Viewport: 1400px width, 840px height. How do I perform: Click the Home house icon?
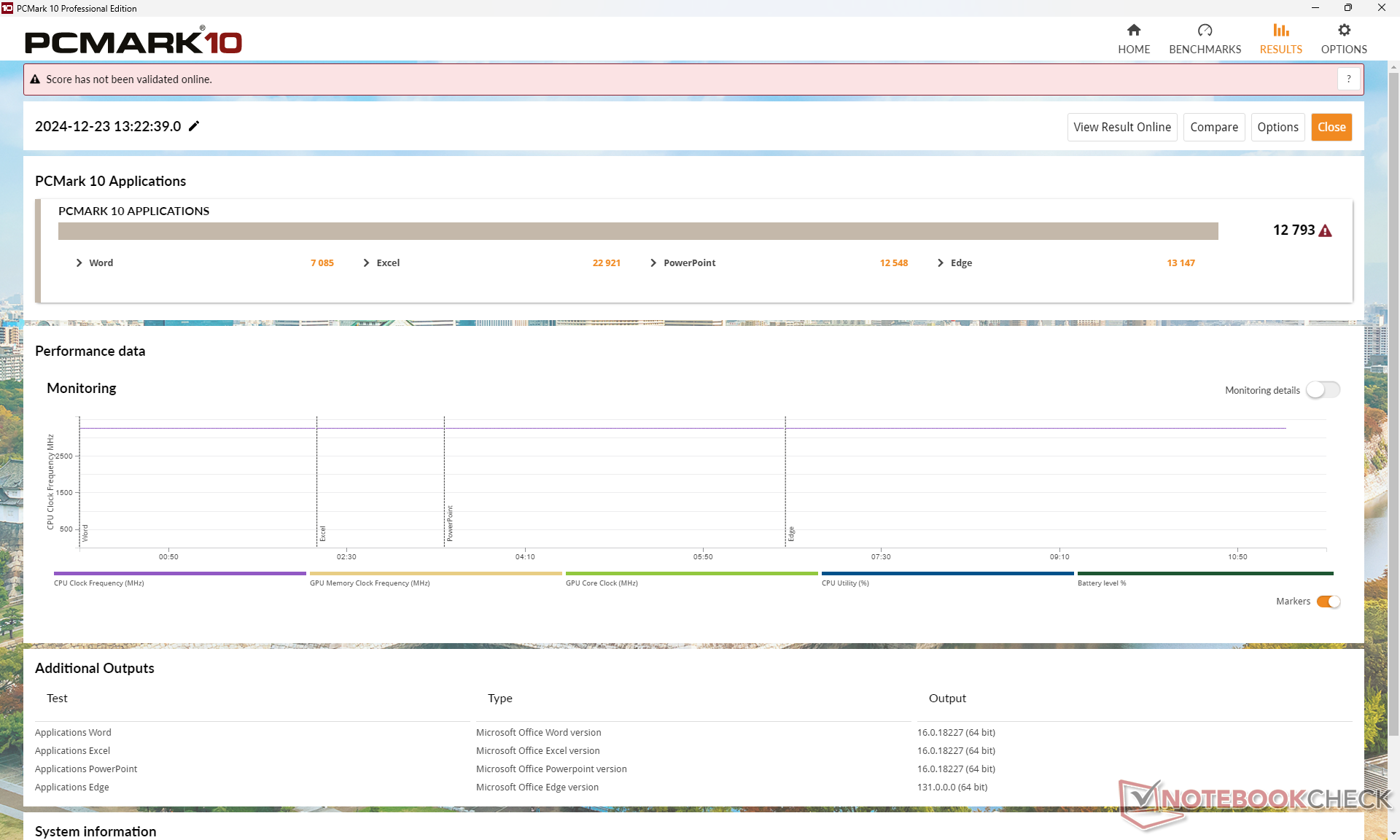[x=1133, y=30]
